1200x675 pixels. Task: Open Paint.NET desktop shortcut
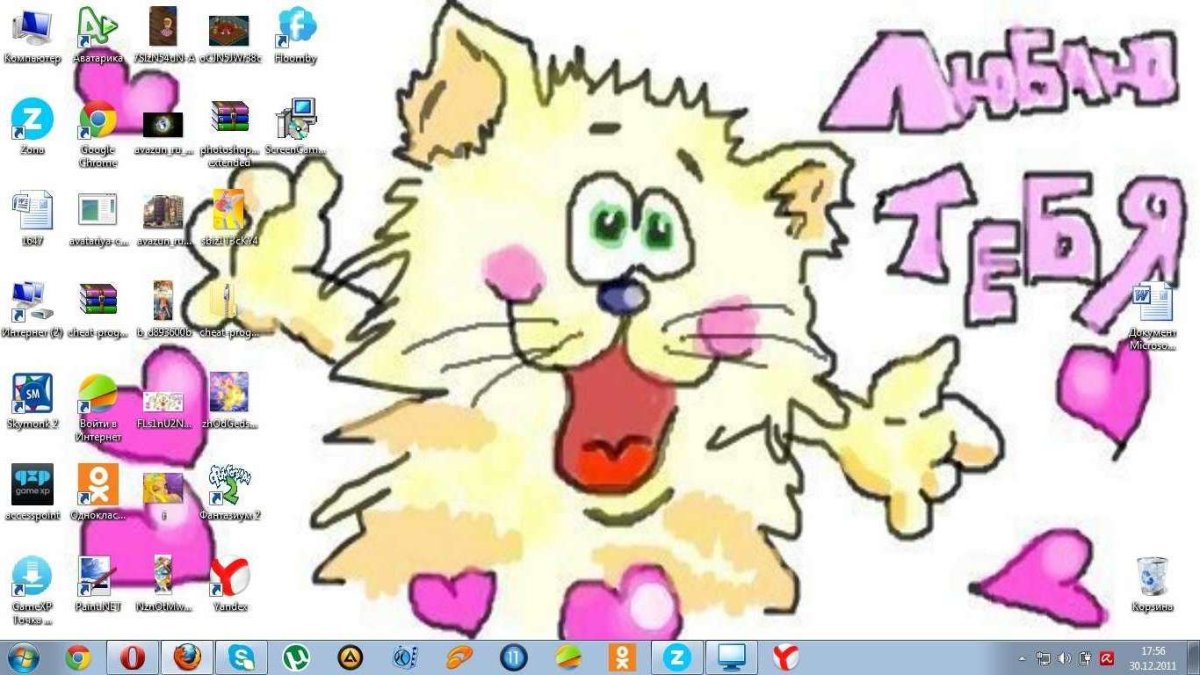97,576
